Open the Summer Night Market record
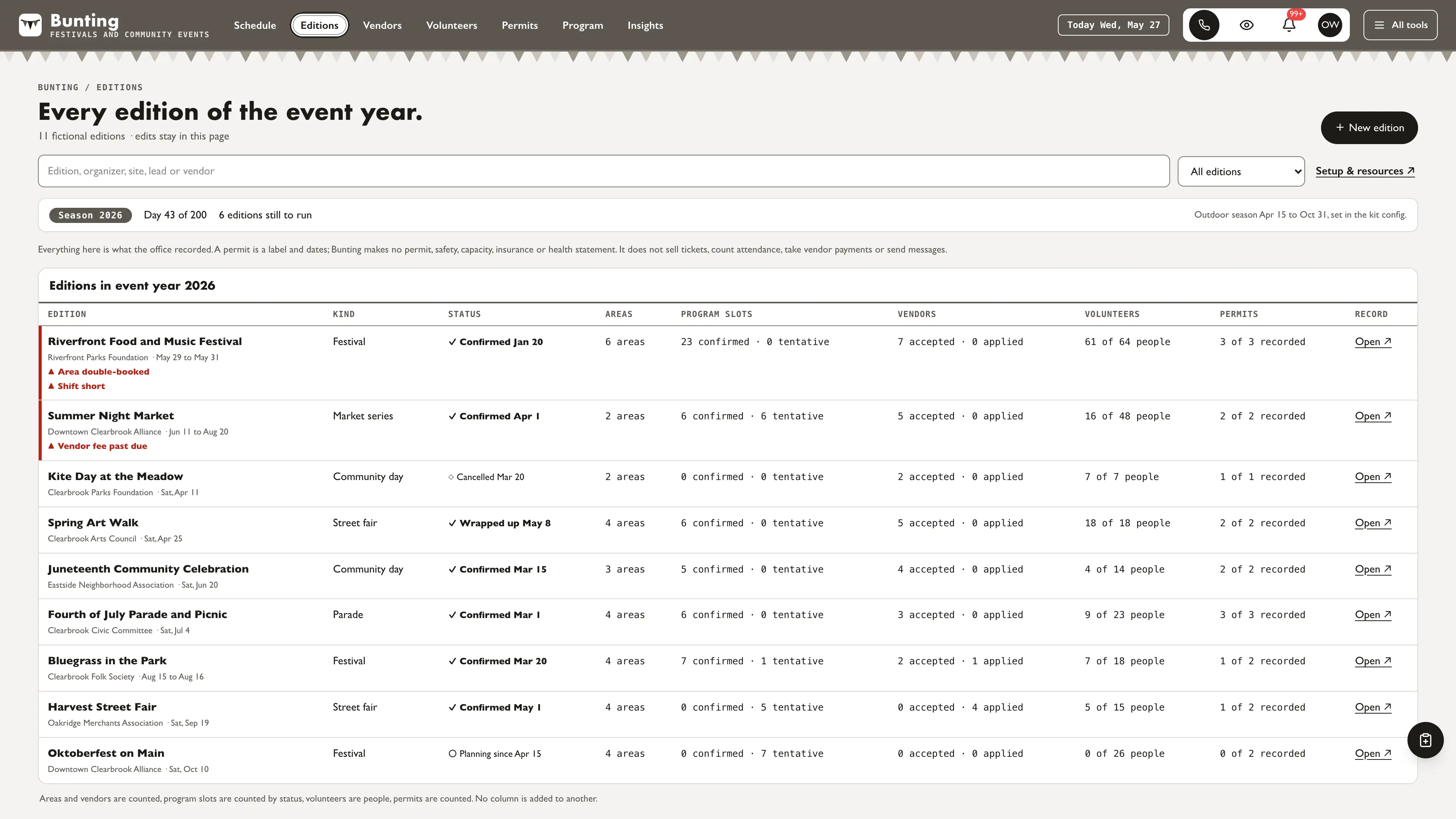1456x819 pixels. click(1372, 416)
